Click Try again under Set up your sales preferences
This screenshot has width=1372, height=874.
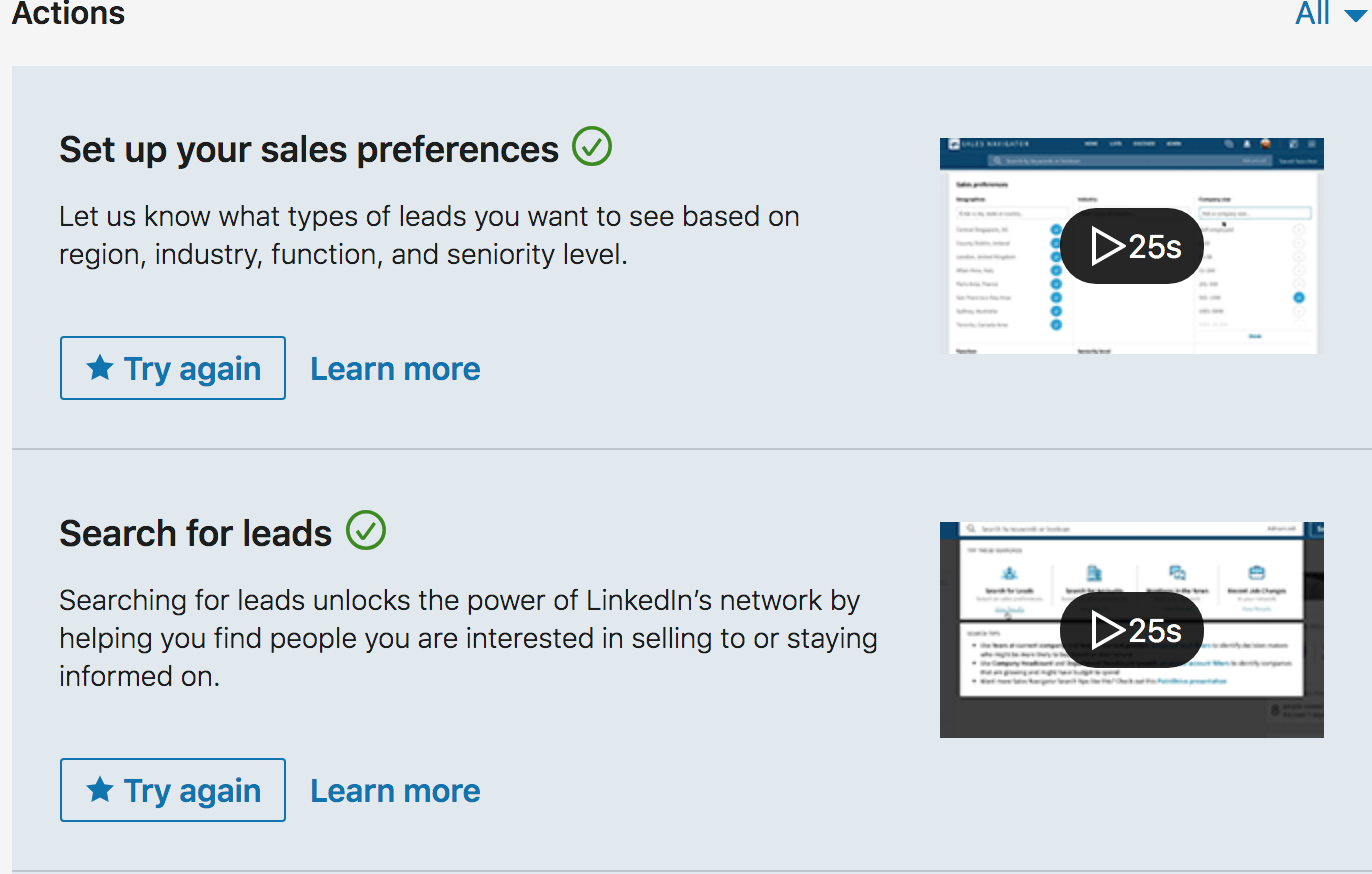pyautogui.click(x=173, y=368)
